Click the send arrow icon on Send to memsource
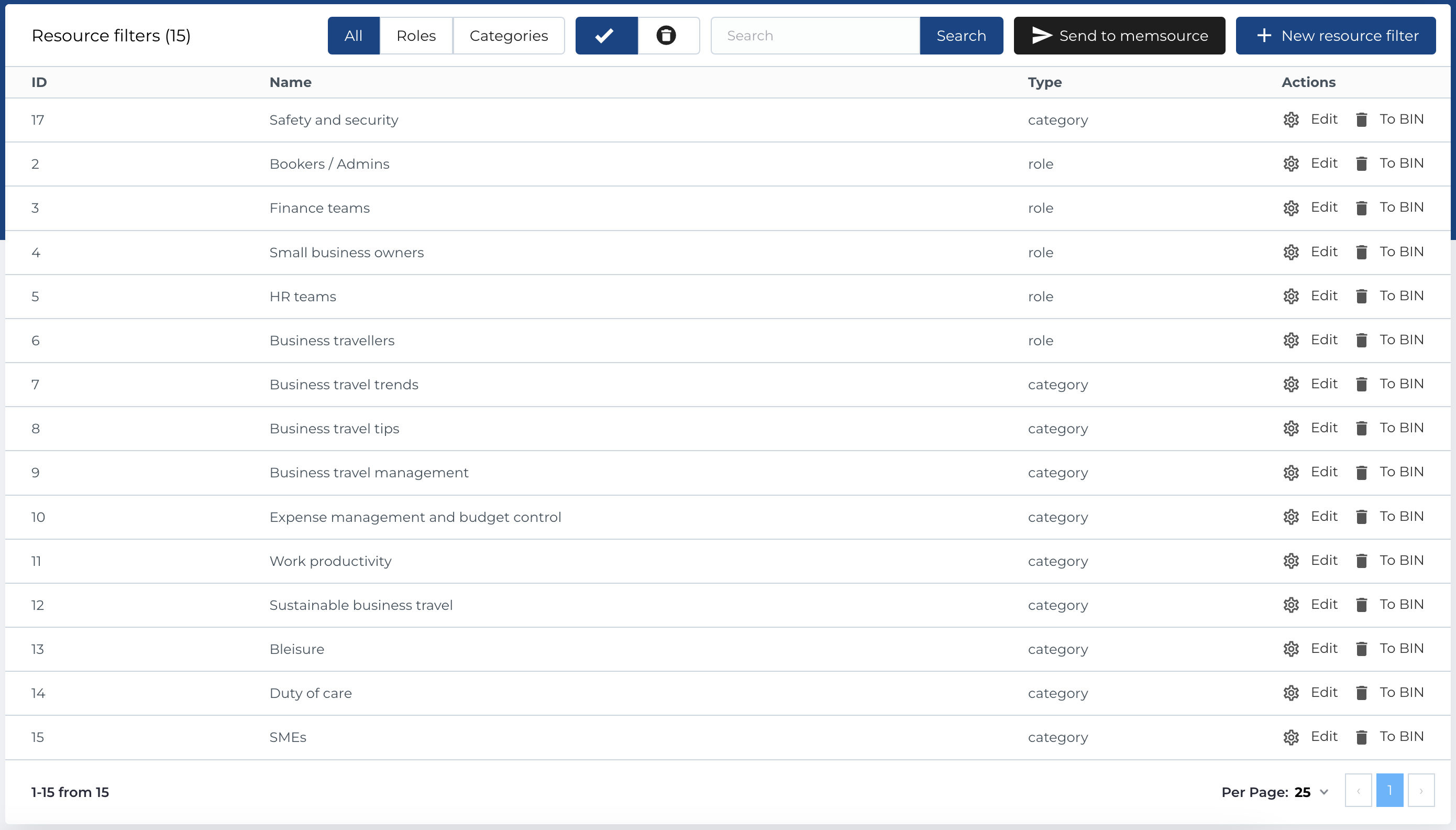Image resolution: width=1456 pixels, height=830 pixels. point(1041,35)
